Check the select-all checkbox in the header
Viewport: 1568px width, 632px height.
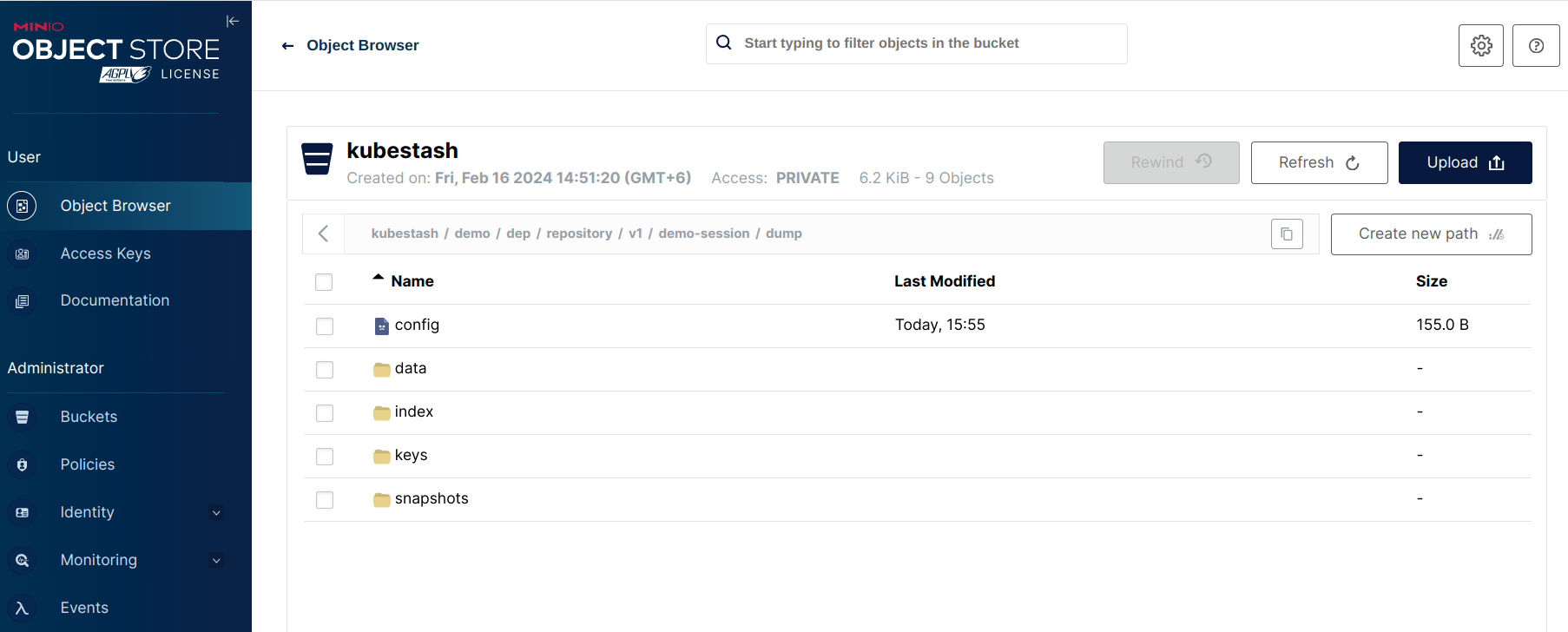(x=324, y=282)
